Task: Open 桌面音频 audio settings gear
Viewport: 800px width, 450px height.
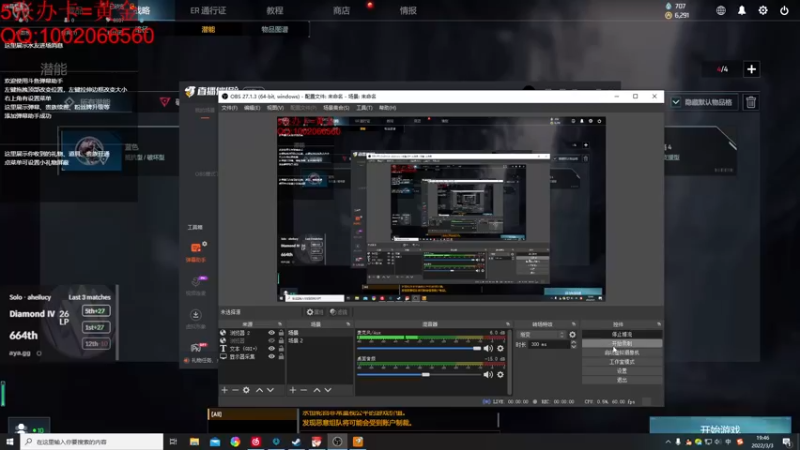Action: [x=501, y=374]
